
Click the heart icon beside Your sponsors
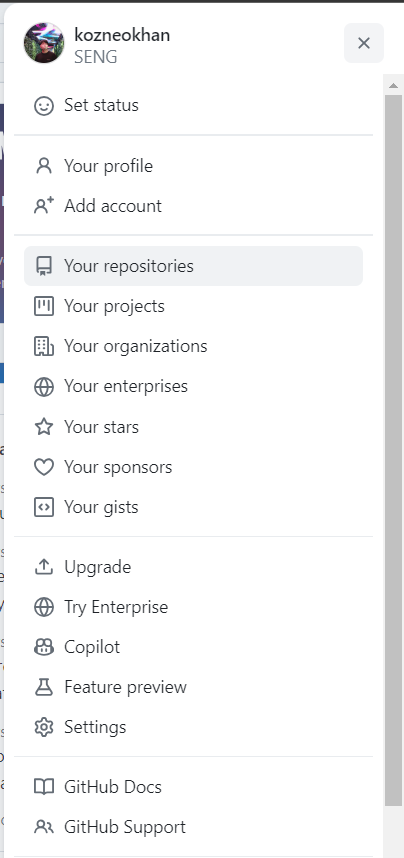coord(44,467)
